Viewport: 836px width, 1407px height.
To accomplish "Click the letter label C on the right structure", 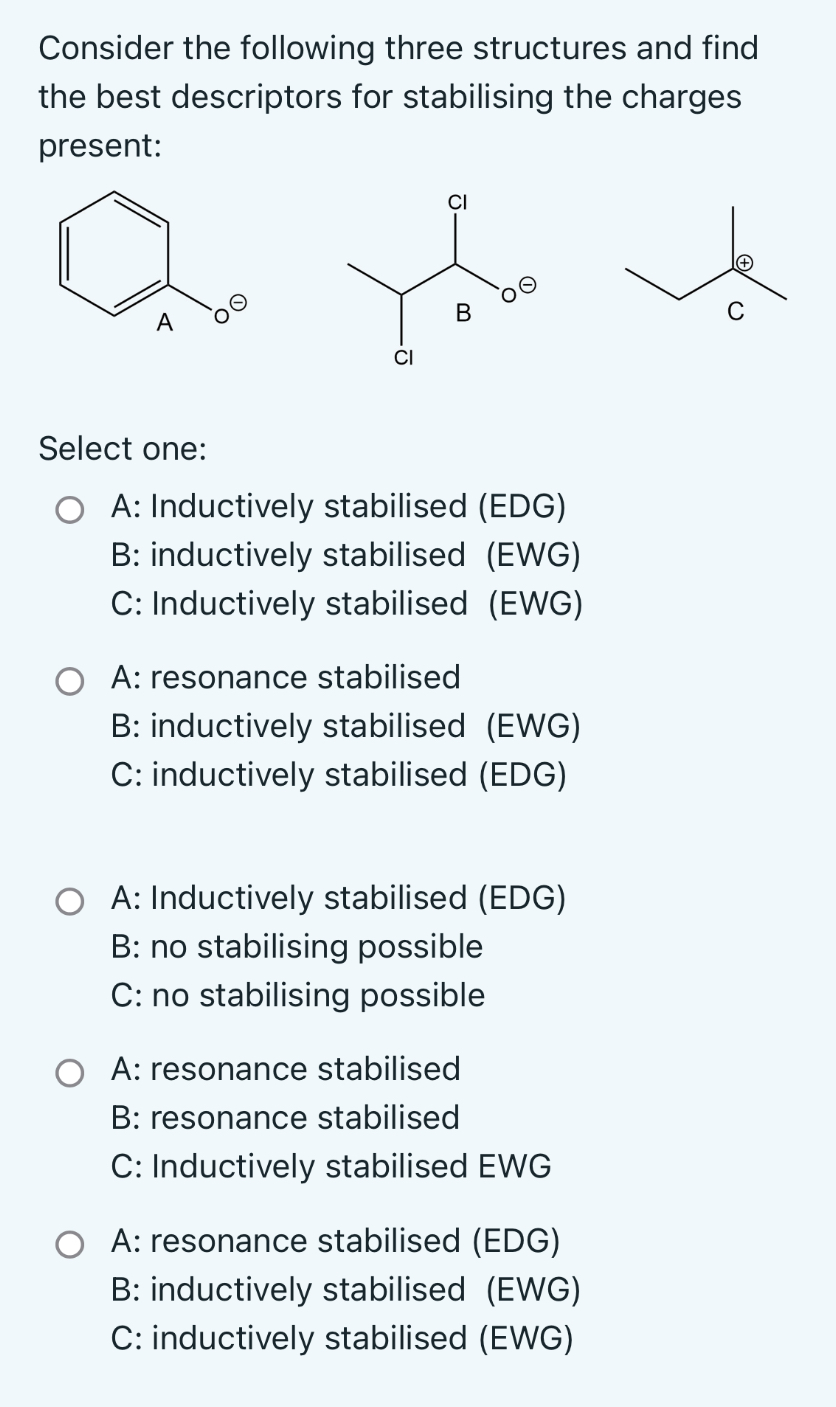I will (735, 313).
